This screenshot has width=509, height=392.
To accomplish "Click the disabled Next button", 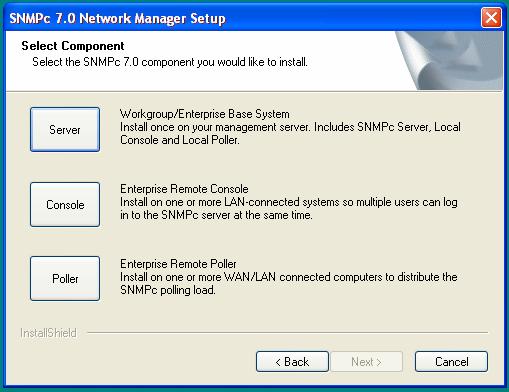I will (x=366, y=361).
